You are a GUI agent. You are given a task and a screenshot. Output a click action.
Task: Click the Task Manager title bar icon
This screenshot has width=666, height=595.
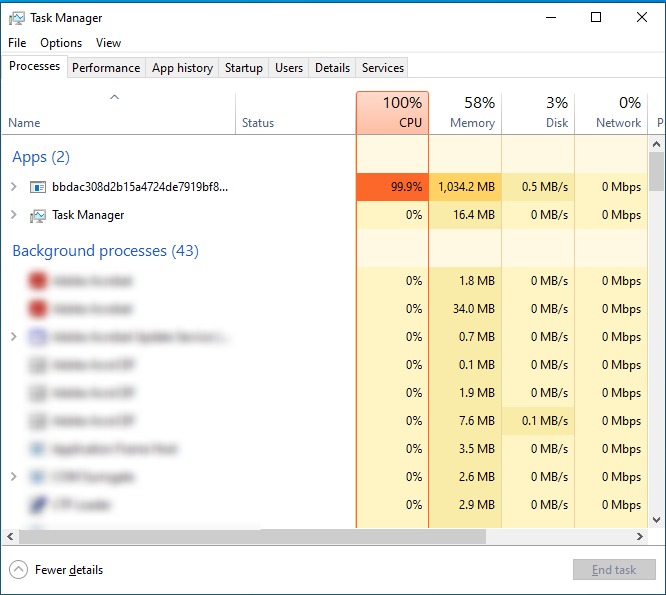(x=17, y=18)
